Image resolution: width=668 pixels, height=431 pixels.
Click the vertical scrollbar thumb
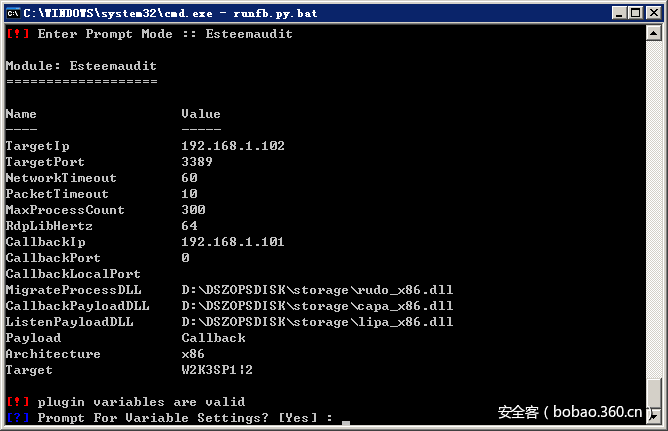(x=654, y=394)
